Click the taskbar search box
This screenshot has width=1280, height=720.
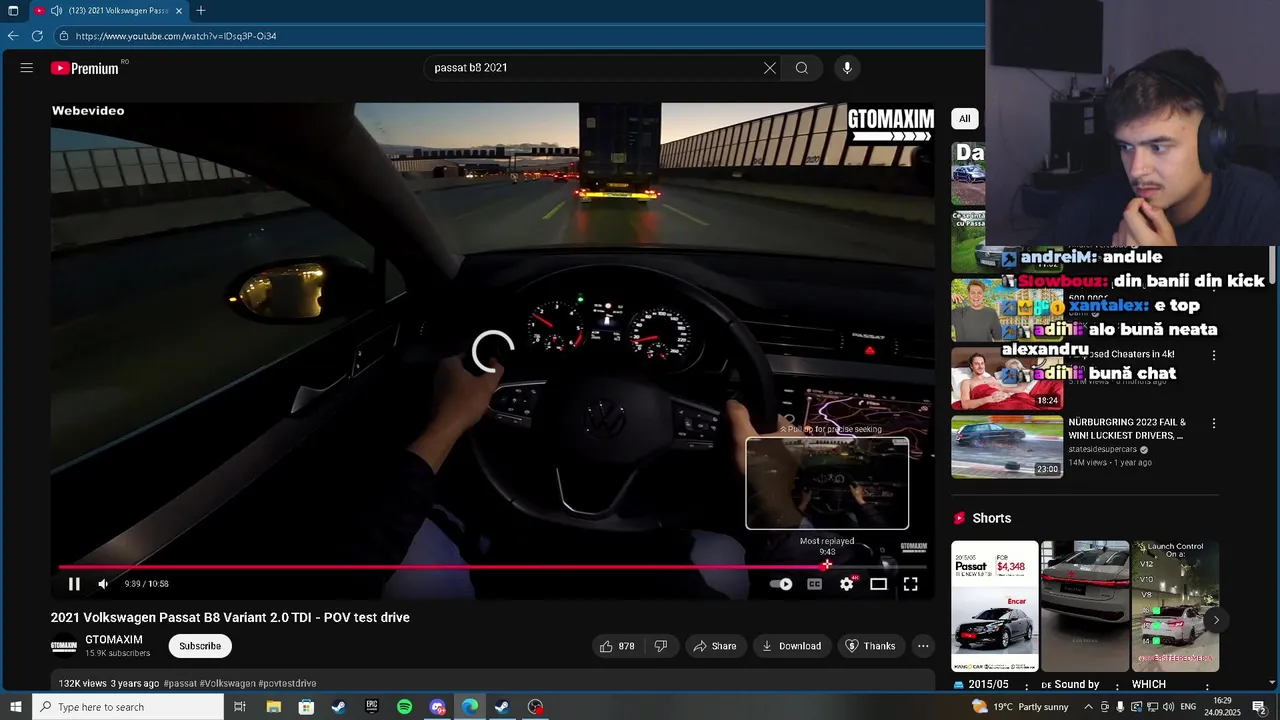[x=126, y=707]
